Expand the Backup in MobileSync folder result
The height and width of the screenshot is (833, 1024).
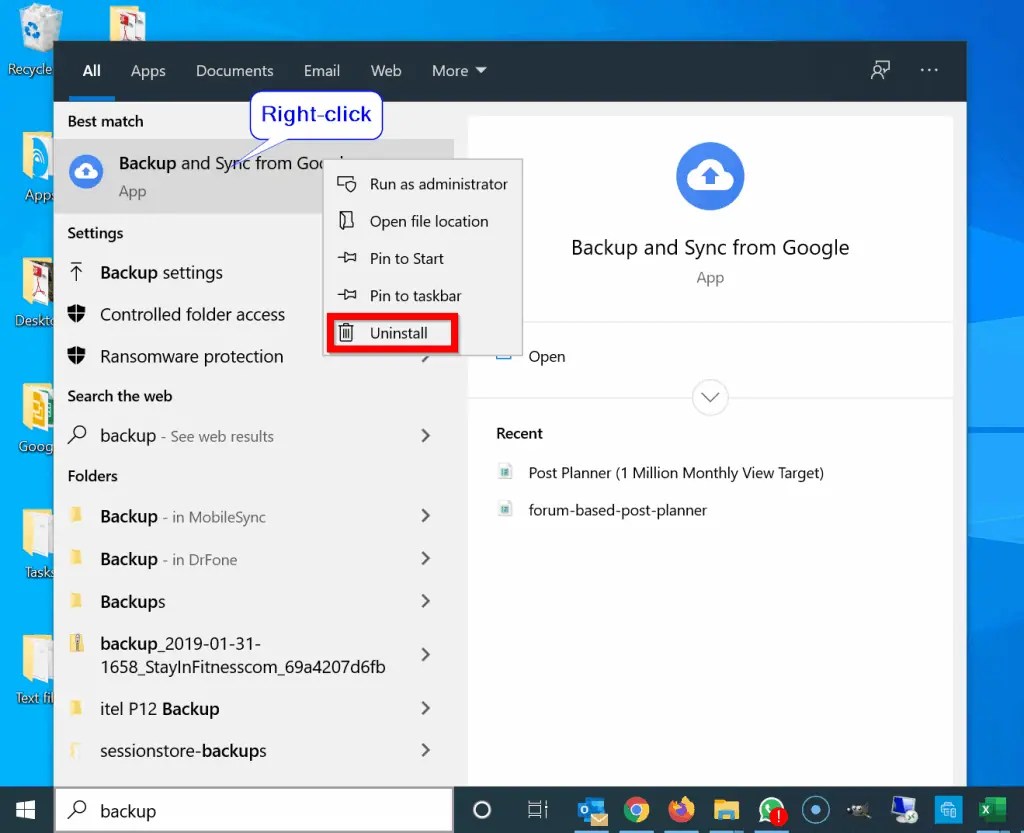pos(425,517)
